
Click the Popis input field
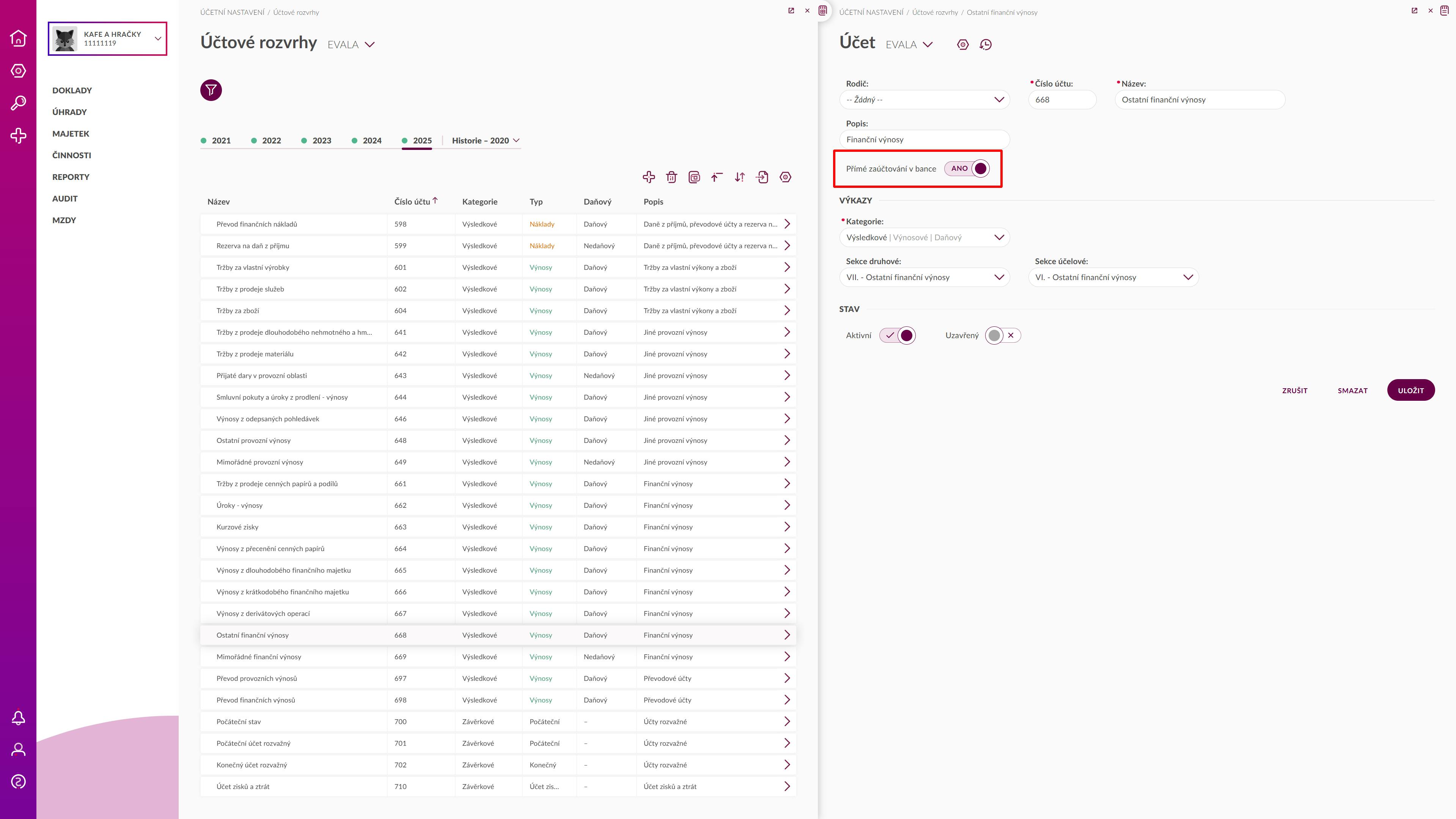click(x=925, y=139)
